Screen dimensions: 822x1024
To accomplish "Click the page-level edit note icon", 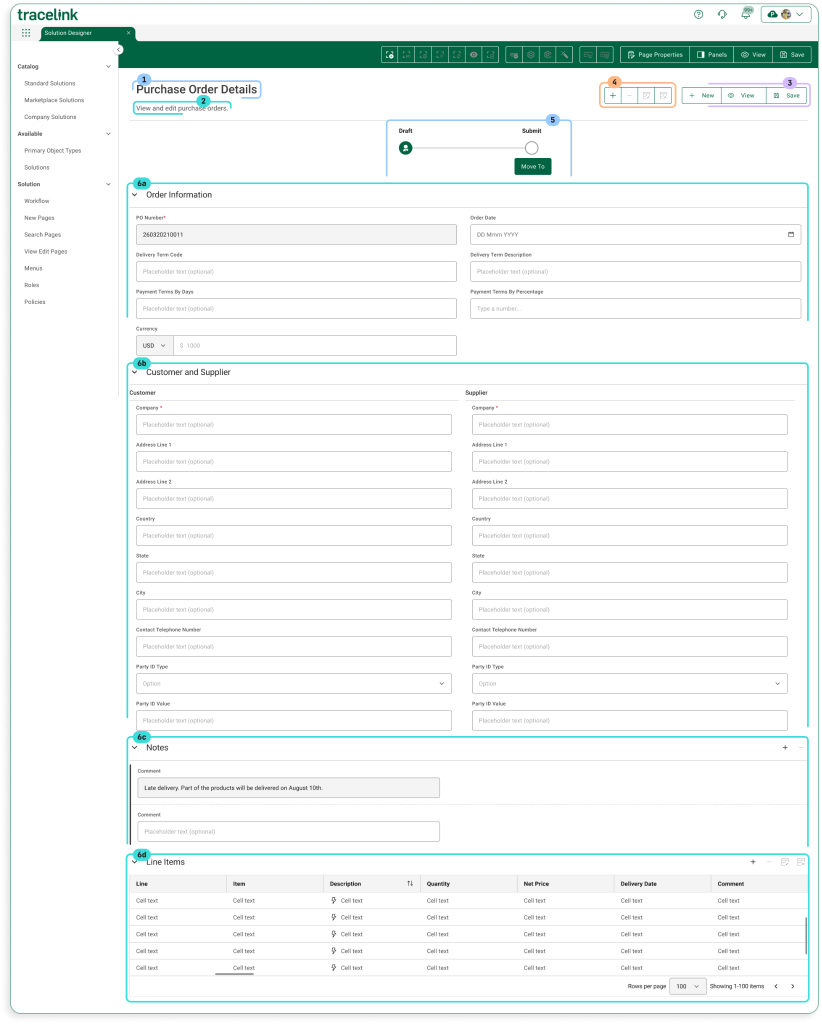I will tap(646, 95).
